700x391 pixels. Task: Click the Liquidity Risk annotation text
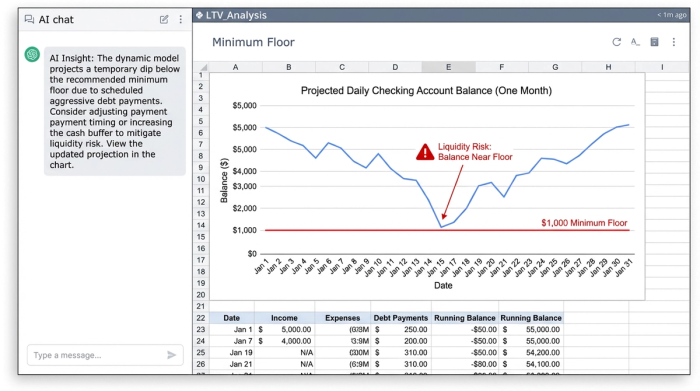[475, 152]
